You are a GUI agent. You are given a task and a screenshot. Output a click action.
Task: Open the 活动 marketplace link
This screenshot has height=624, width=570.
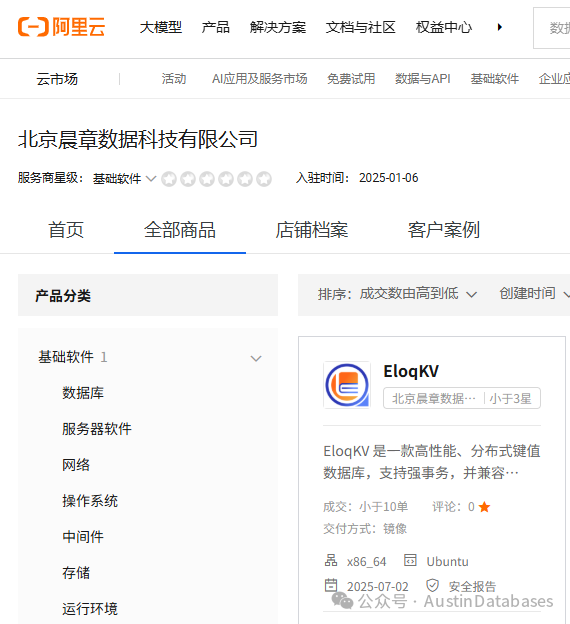point(174,79)
